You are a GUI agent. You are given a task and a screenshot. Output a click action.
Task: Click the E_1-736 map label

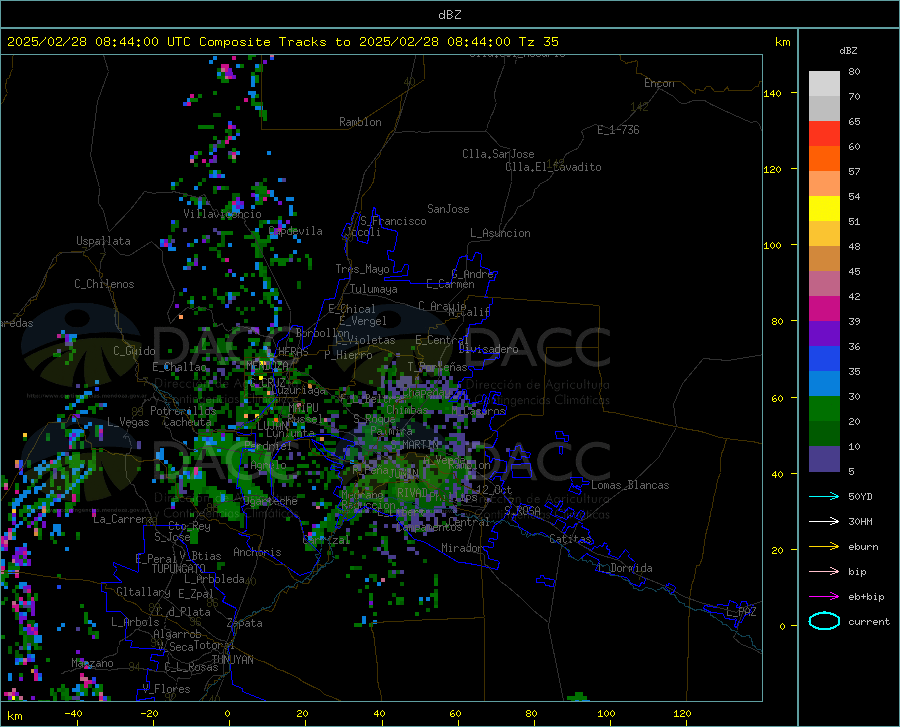click(618, 130)
